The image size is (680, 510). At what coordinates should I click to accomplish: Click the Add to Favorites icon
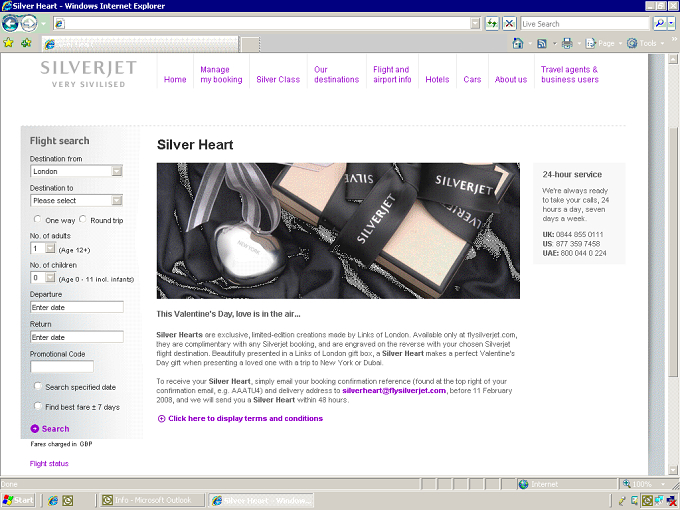26,43
